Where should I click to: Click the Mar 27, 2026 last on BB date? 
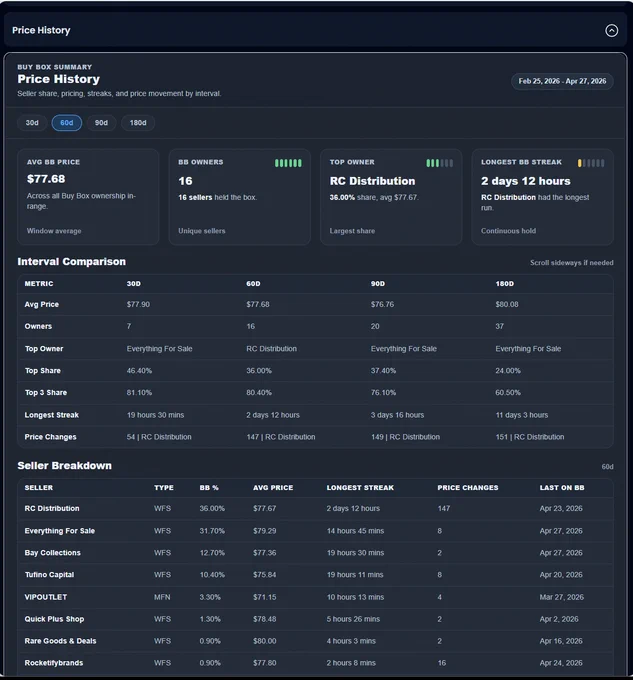[561, 597]
